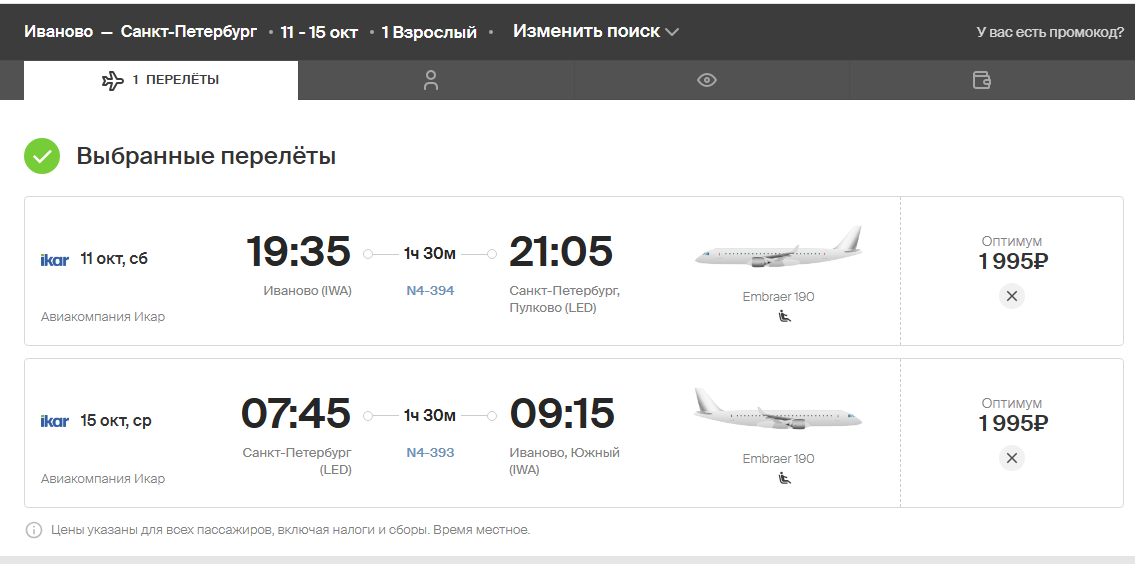This screenshot has width=1135, height=564.
Task: Open flight number N4-394 link
Action: tap(430, 290)
